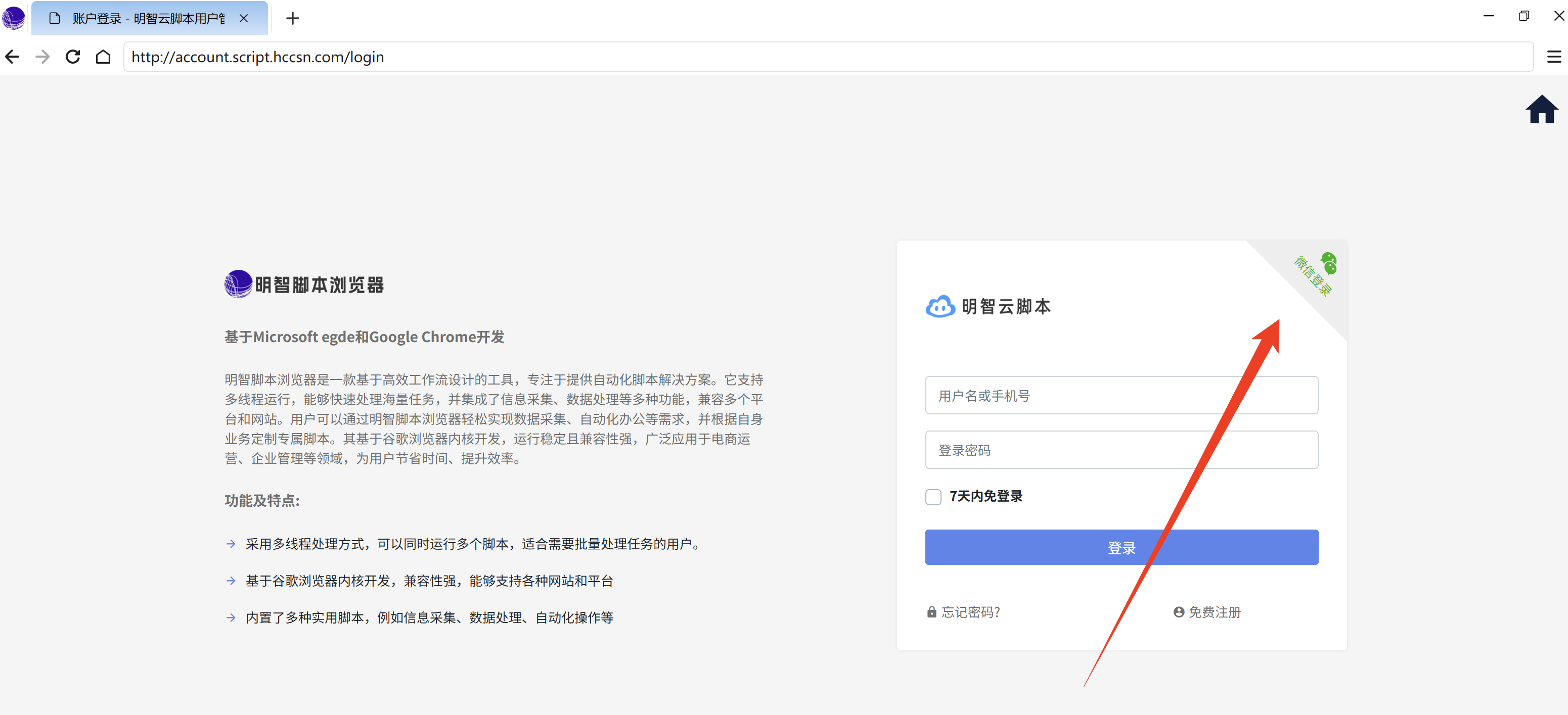Open the browser home page button
The height and width of the screenshot is (715, 1568).
coord(104,57)
